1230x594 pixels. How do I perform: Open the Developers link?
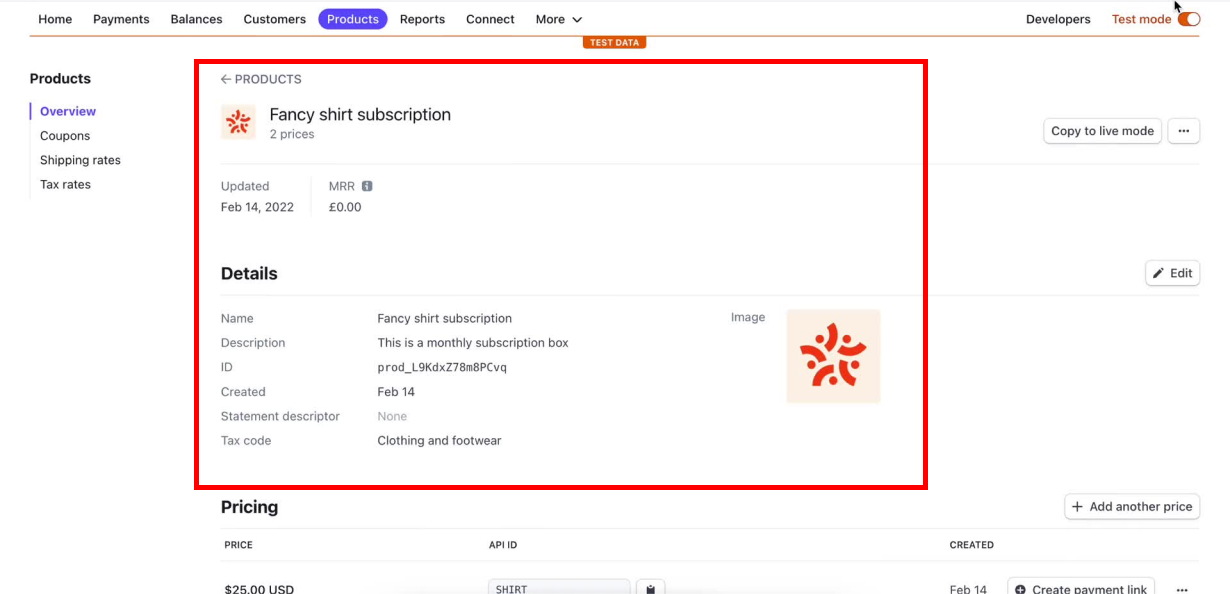(x=1058, y=19)
